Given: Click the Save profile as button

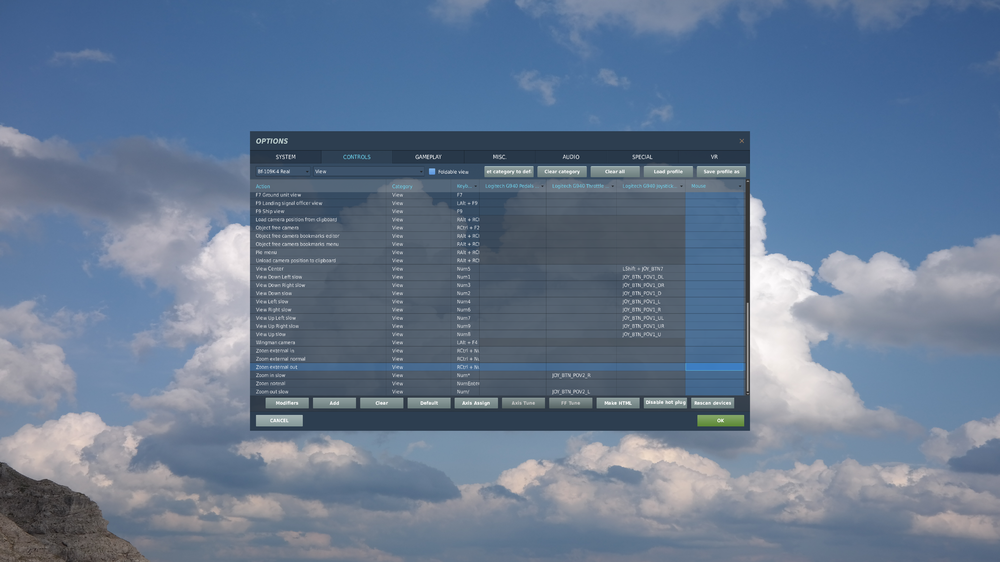Looking at the screenshot, I should (721, 172).
